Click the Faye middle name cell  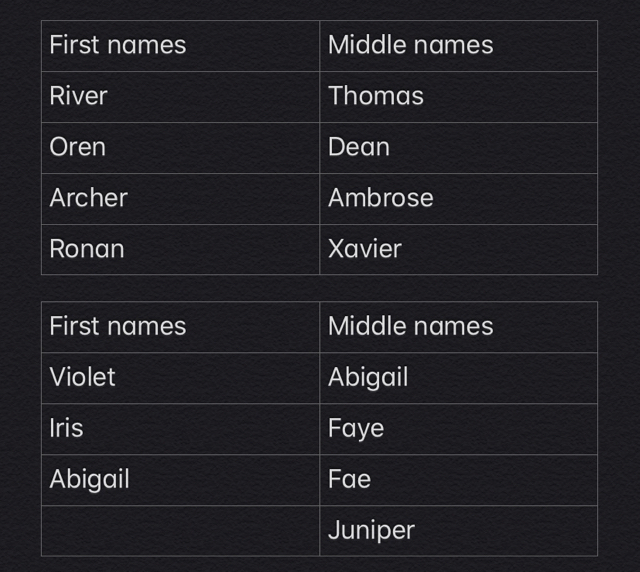point(458,429)
